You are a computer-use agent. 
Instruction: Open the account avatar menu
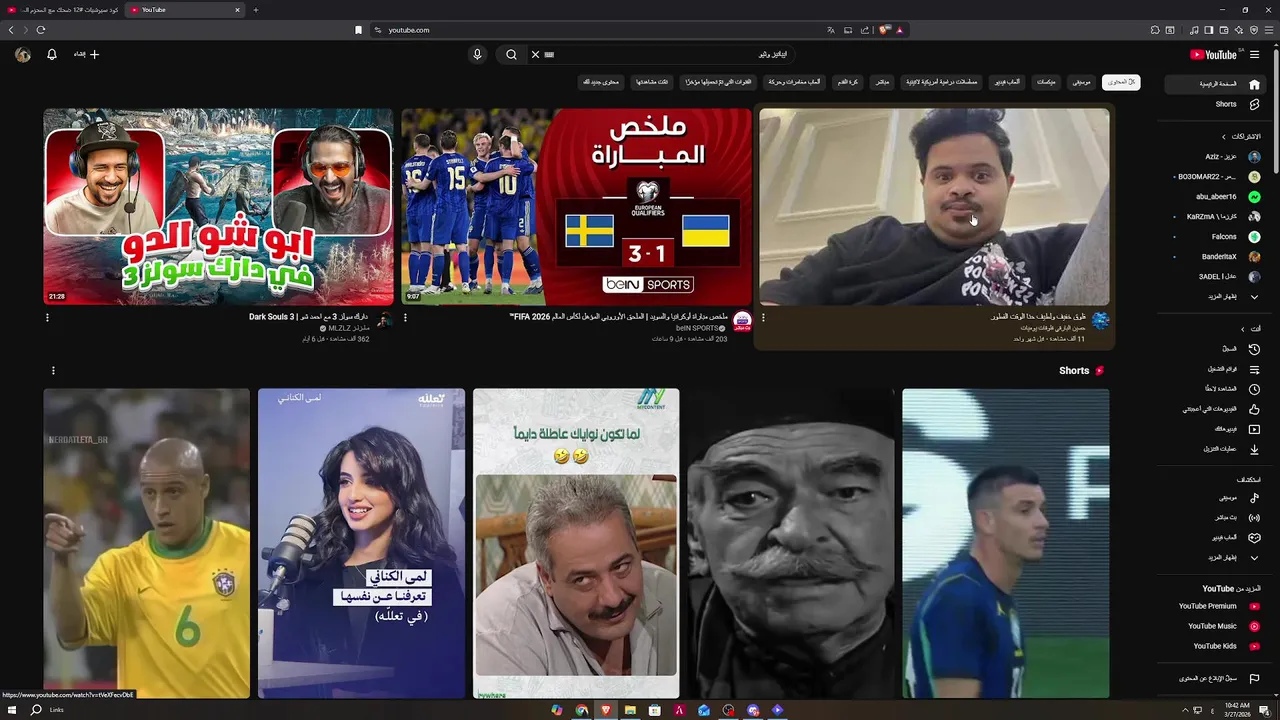(23, 54)
